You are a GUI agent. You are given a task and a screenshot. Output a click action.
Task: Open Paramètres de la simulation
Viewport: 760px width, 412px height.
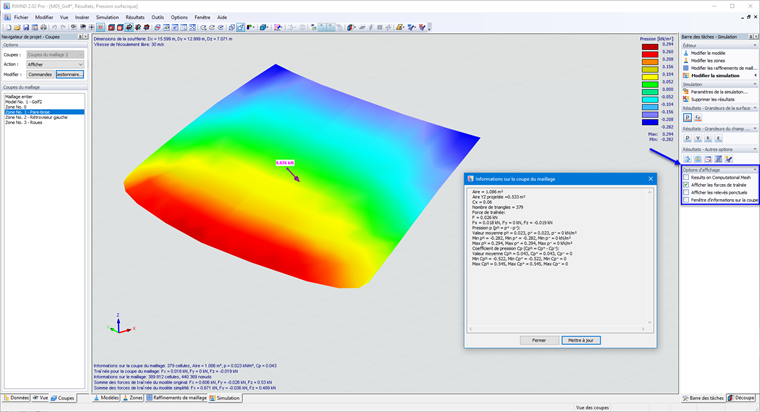click(719, 92)
